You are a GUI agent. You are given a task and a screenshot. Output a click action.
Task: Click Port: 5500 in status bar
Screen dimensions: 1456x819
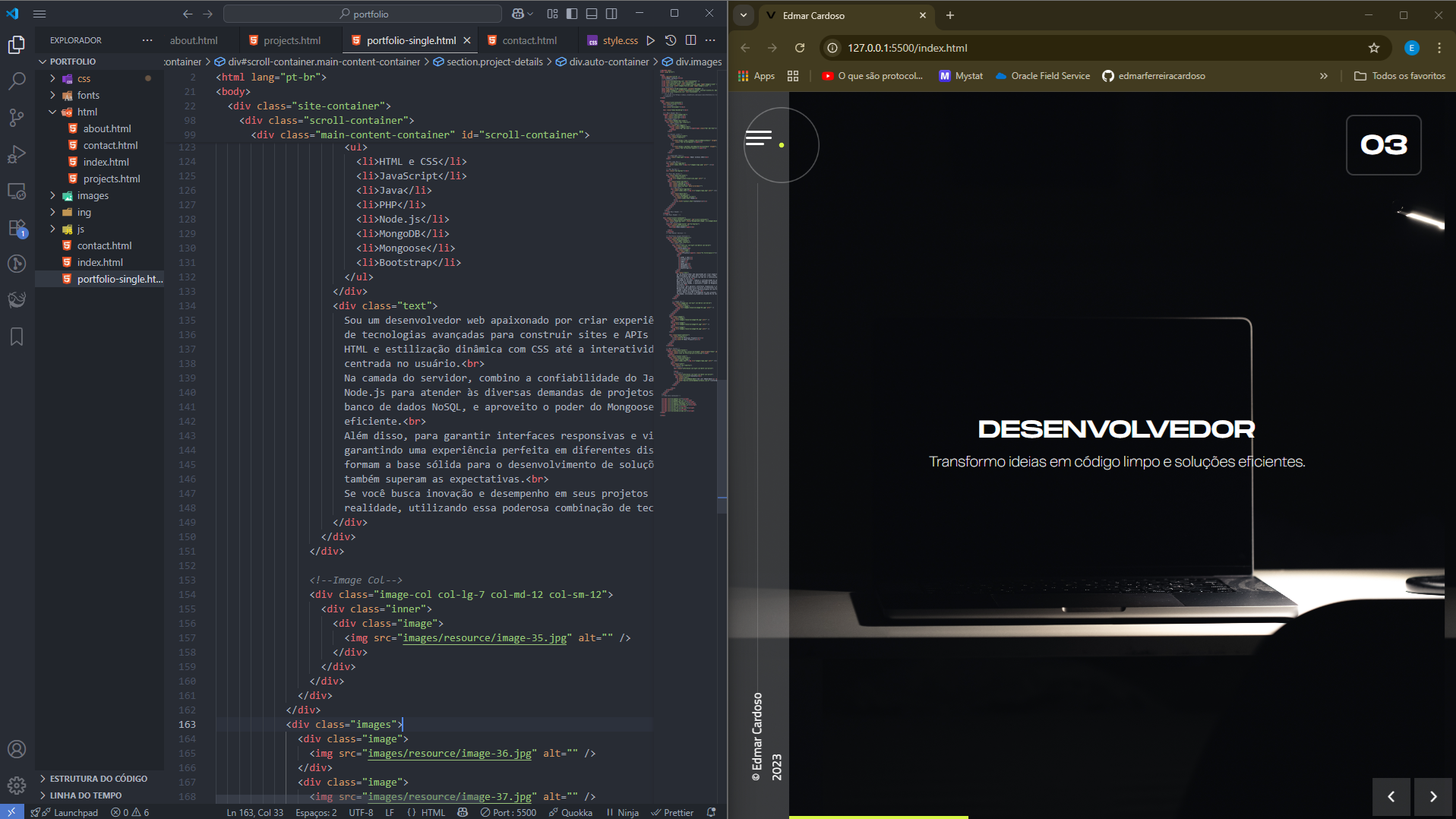[x=508, y=812]
